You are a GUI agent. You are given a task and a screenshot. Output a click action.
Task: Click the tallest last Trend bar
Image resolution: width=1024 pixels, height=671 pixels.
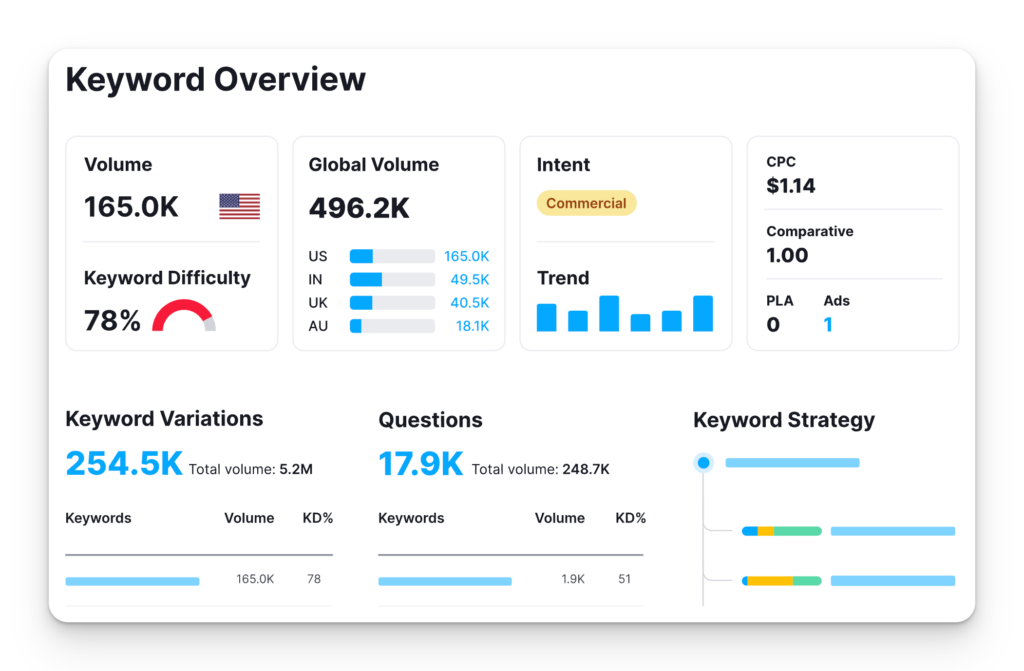click(703, 314)
